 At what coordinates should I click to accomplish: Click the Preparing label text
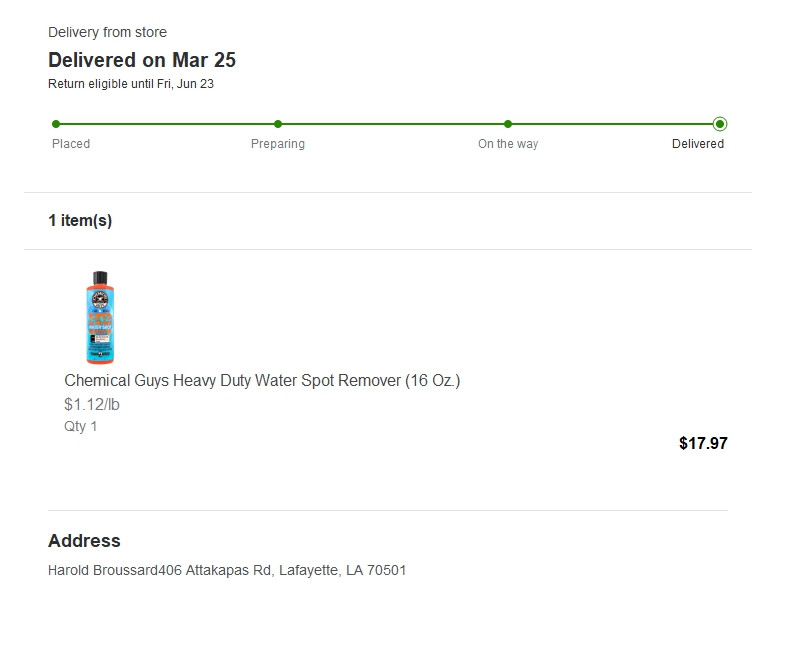pos(278,144)
